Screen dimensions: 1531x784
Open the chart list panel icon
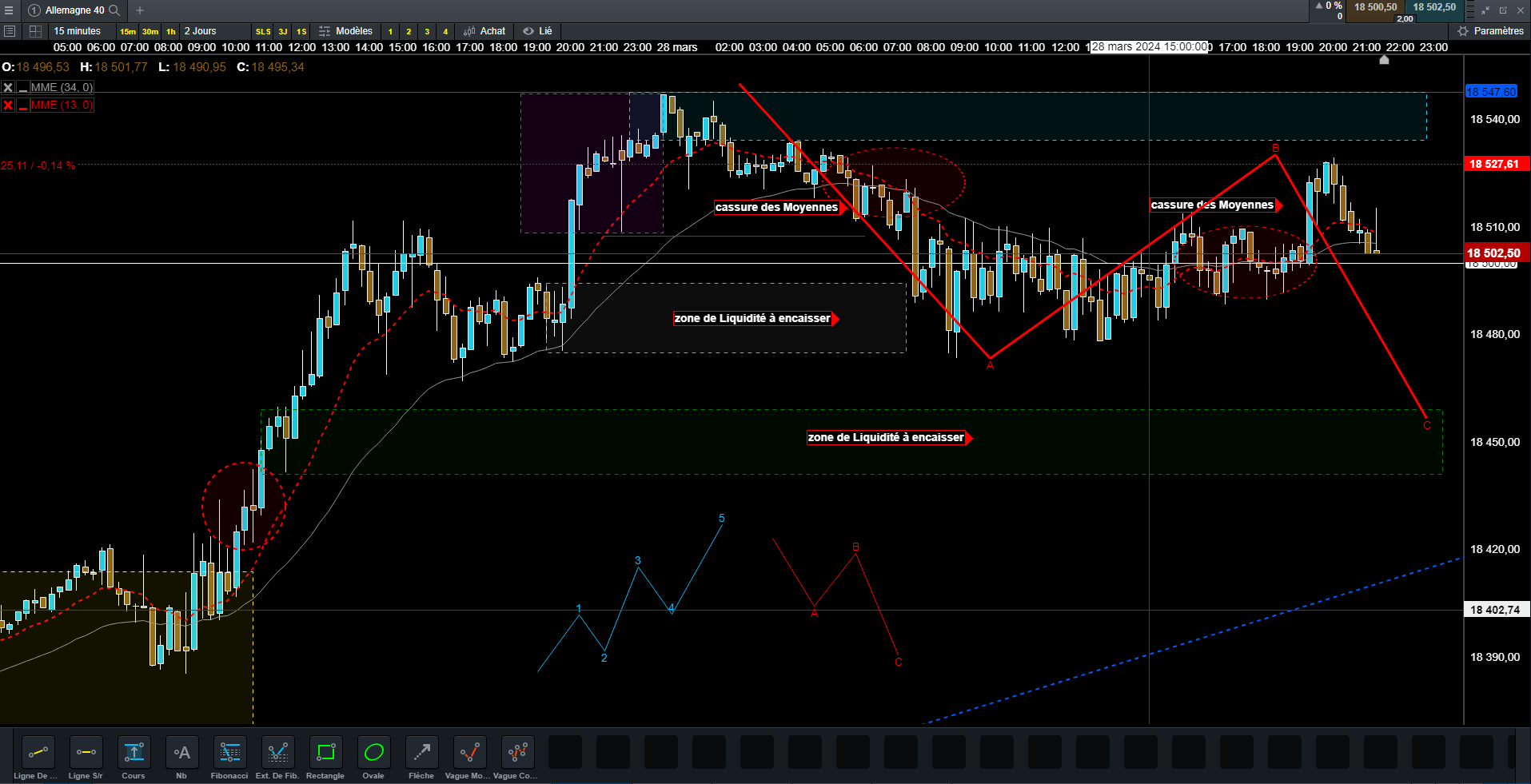tap(10, 31)
